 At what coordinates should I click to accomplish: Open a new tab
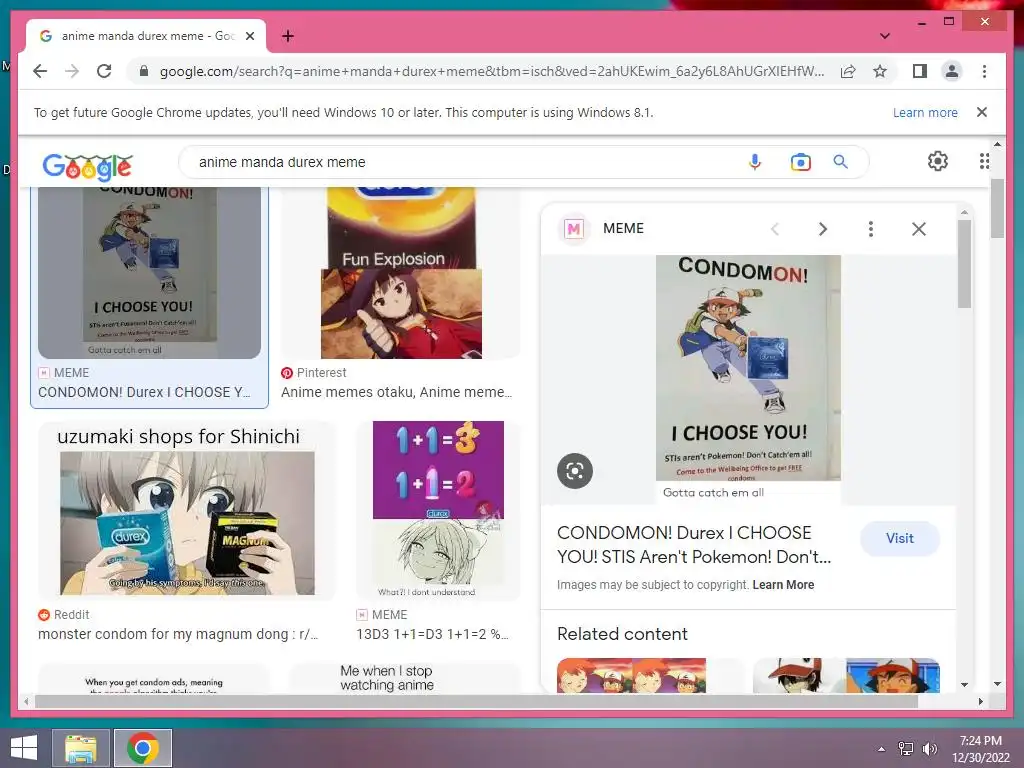(287, 36)
